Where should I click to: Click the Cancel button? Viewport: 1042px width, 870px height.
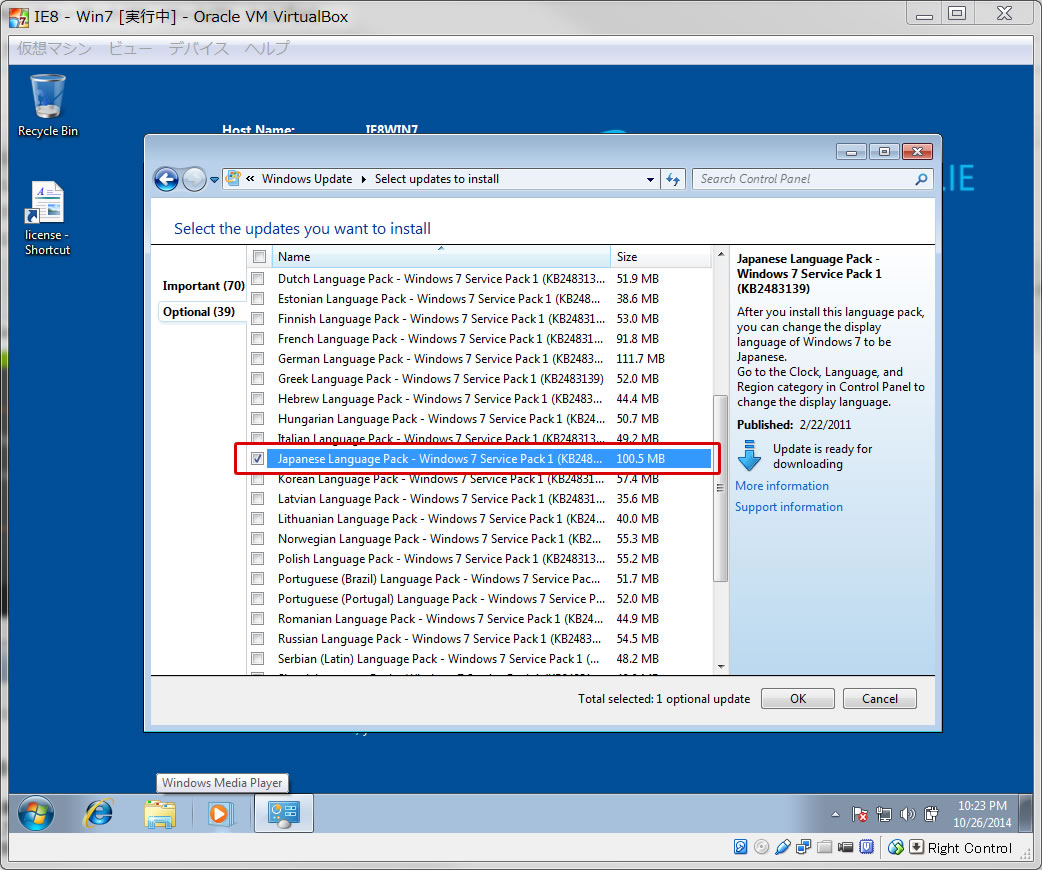tap(879, 699)
